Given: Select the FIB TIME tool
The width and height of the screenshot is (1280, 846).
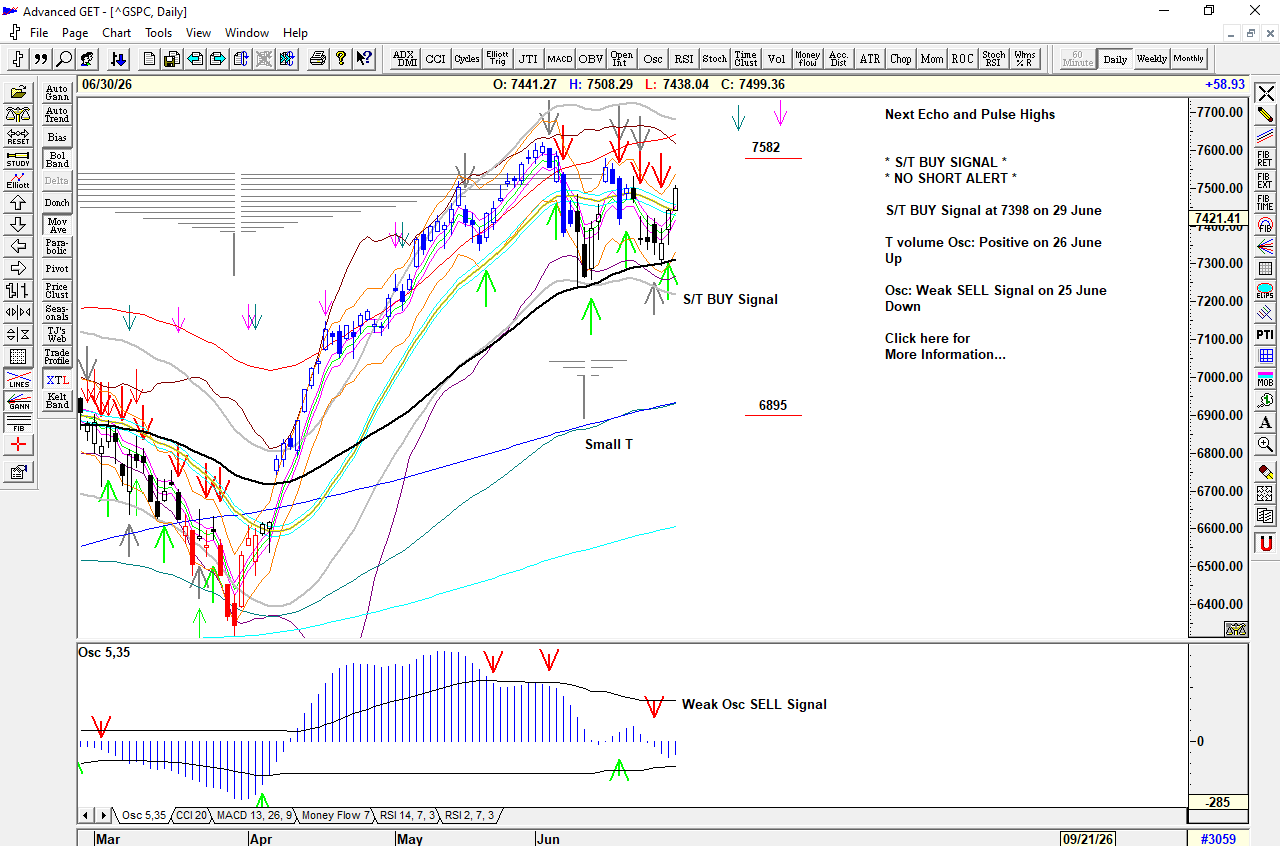Looking at the screenshot, I should pos(1265,203).
